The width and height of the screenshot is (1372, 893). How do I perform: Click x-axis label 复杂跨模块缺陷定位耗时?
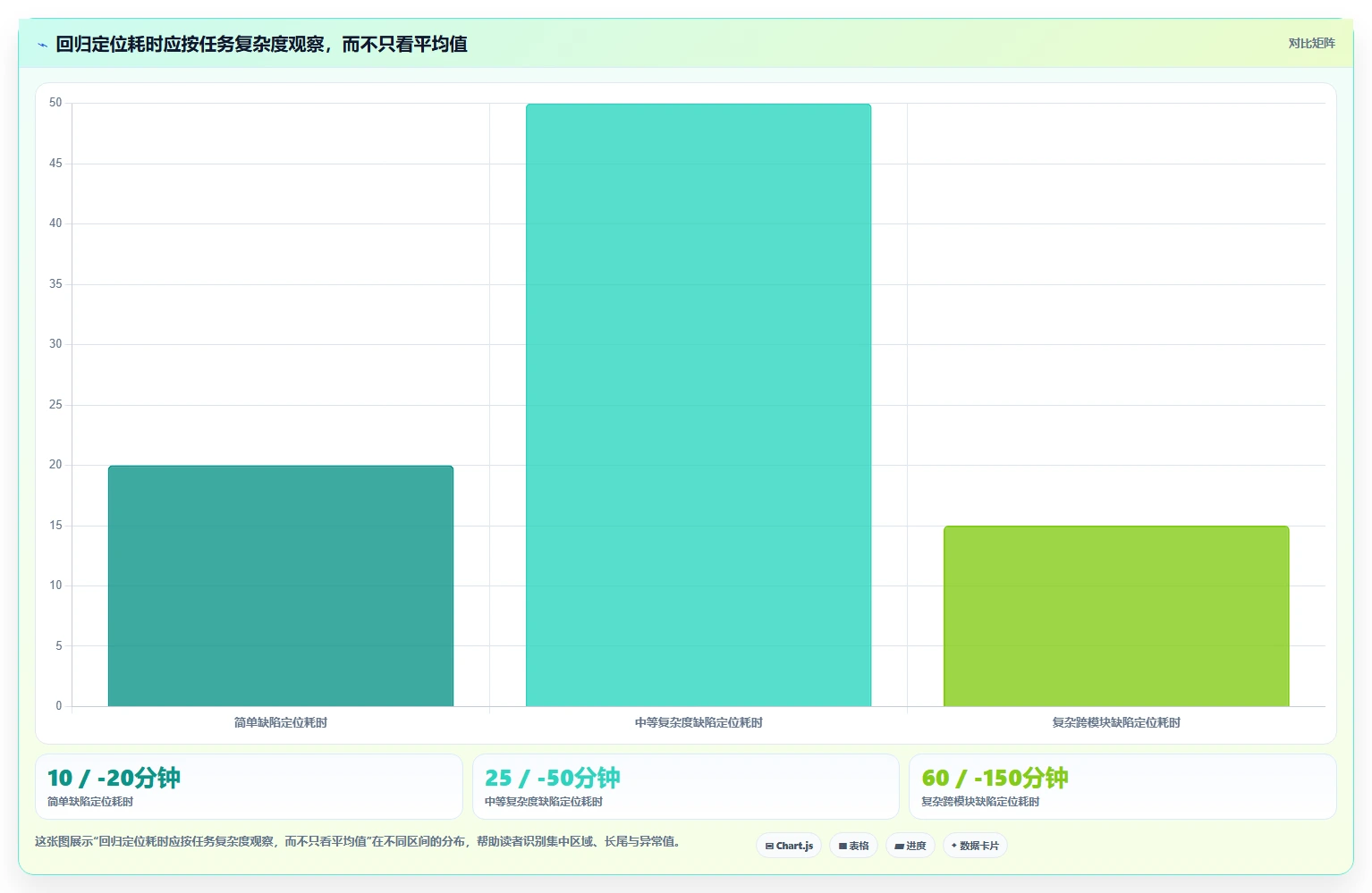coord(1116,722)
